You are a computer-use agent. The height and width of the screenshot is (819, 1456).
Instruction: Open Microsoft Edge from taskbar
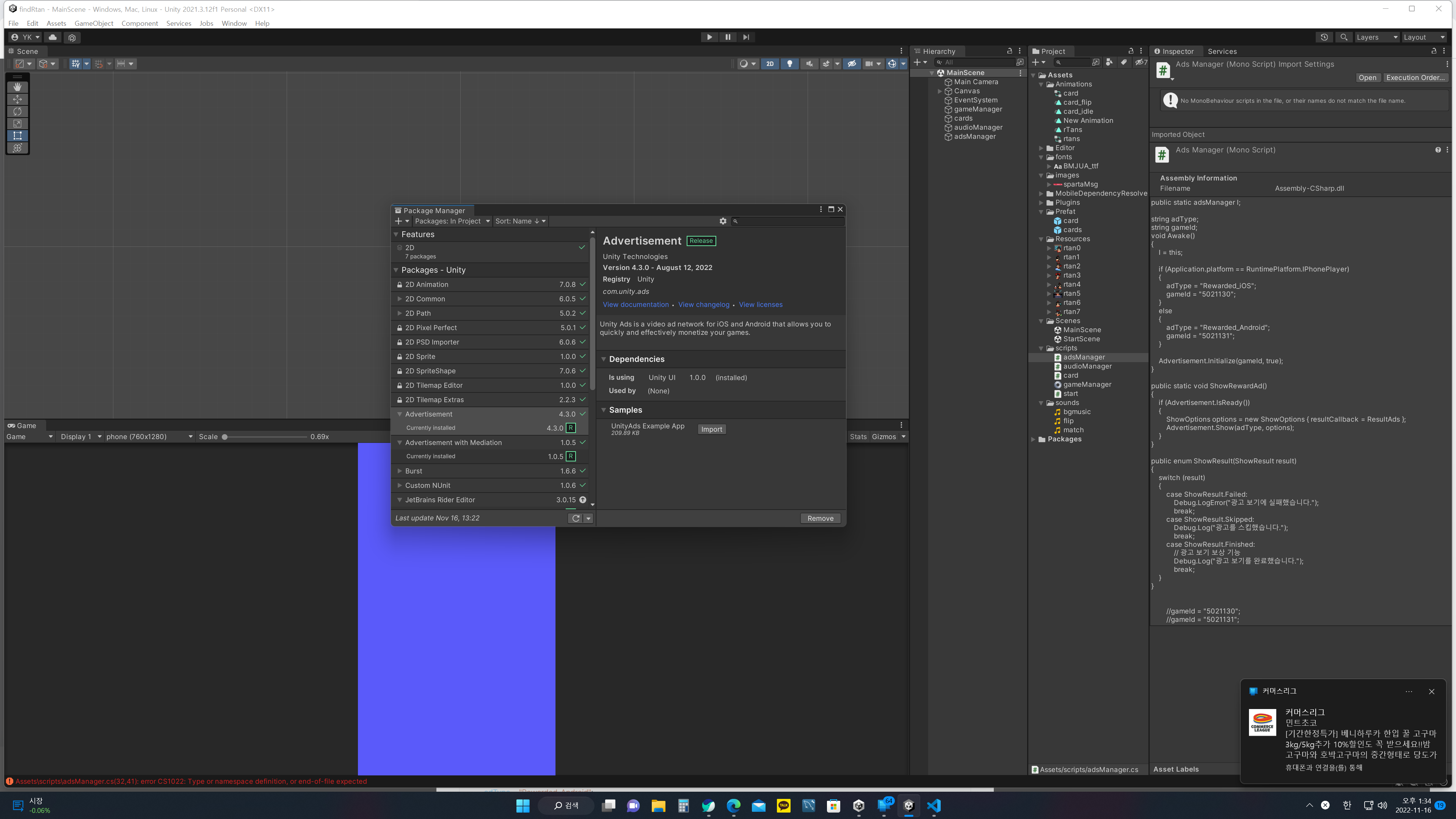point(734,805)
